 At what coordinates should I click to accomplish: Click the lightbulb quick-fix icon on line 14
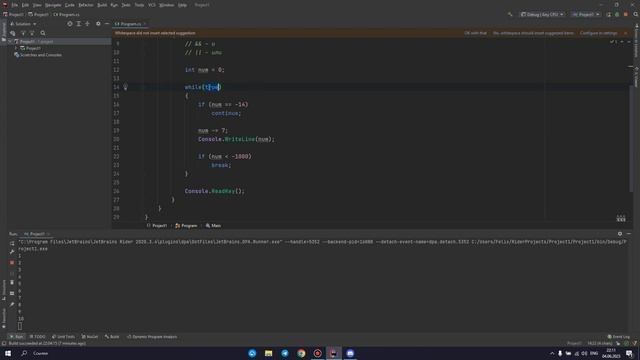(x=125, y=87)
